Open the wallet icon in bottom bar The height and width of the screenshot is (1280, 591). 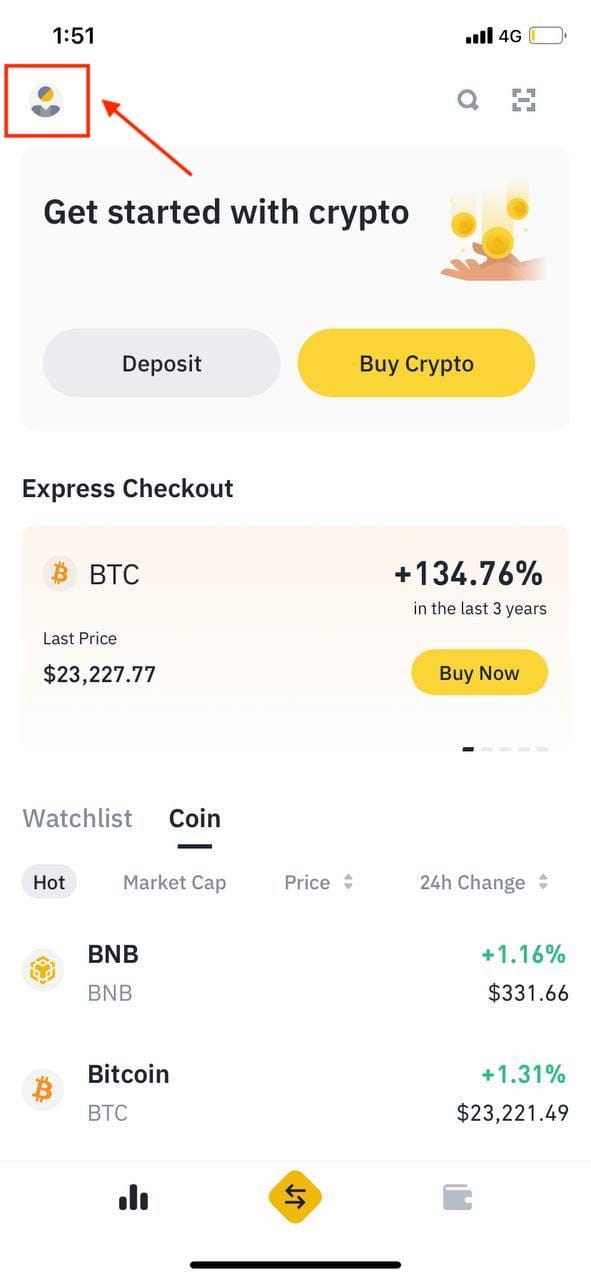pos(457,1197)
